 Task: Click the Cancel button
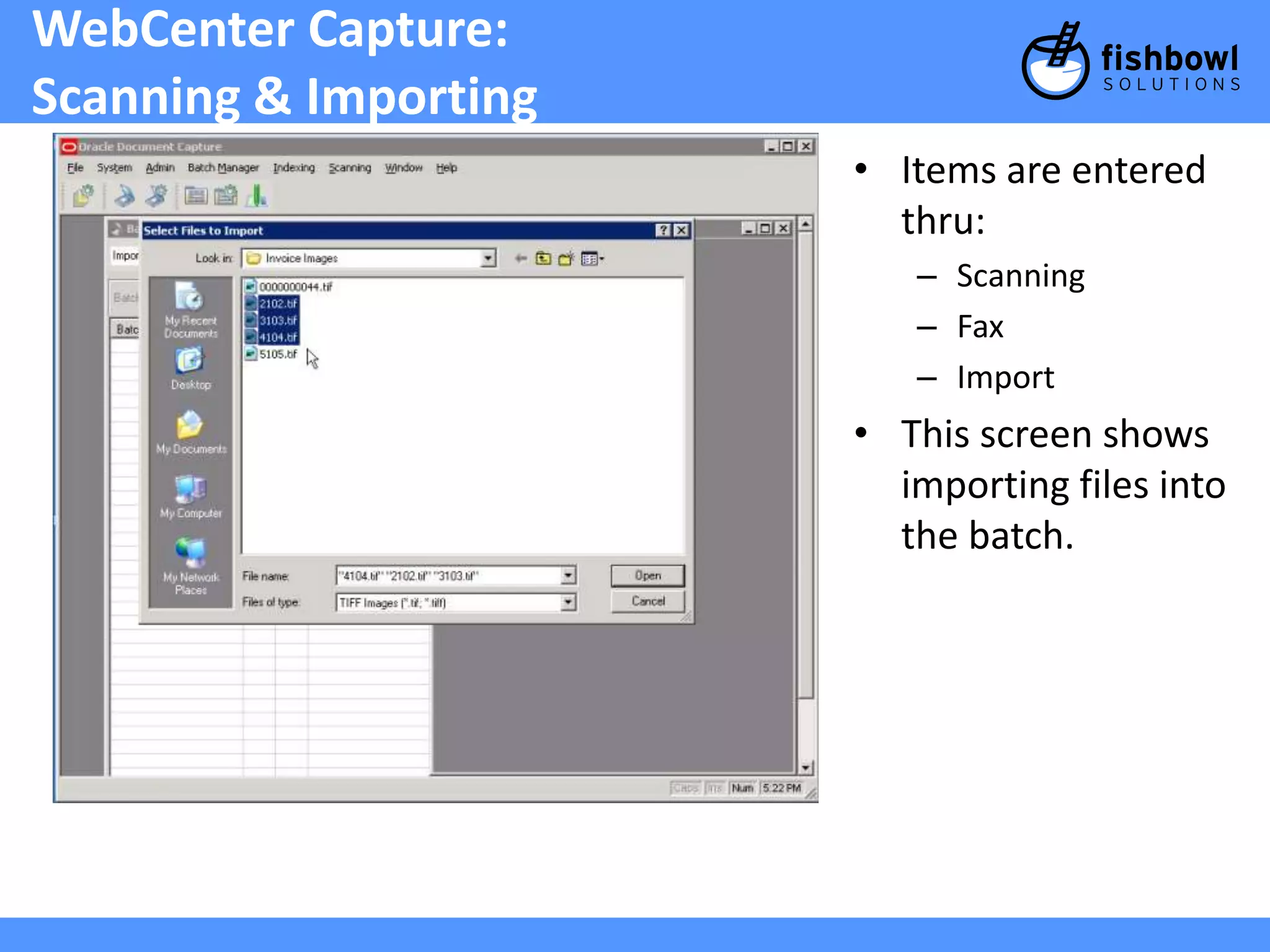(x=648, y=601)
